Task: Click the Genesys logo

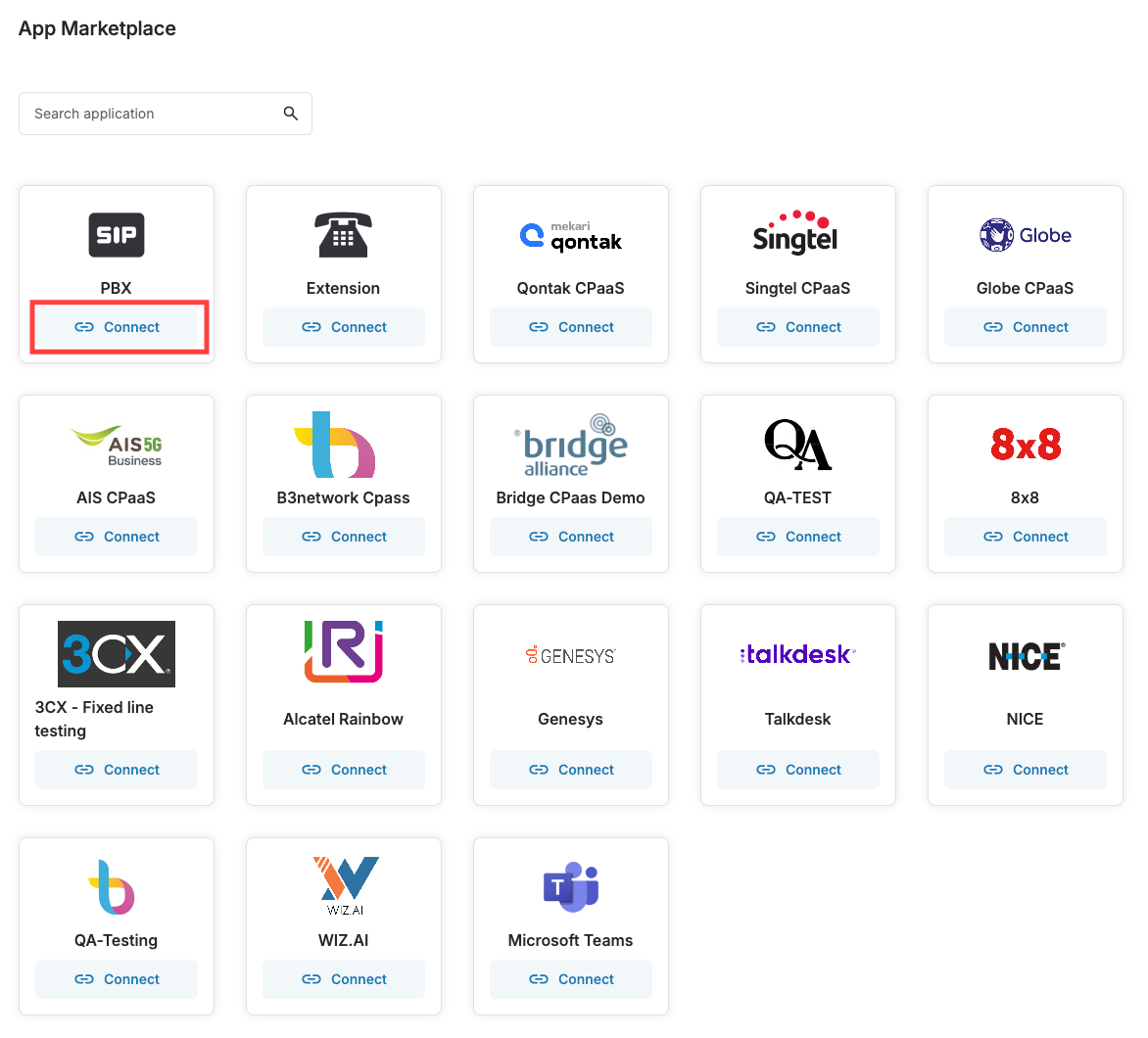Action: (571, 655)
